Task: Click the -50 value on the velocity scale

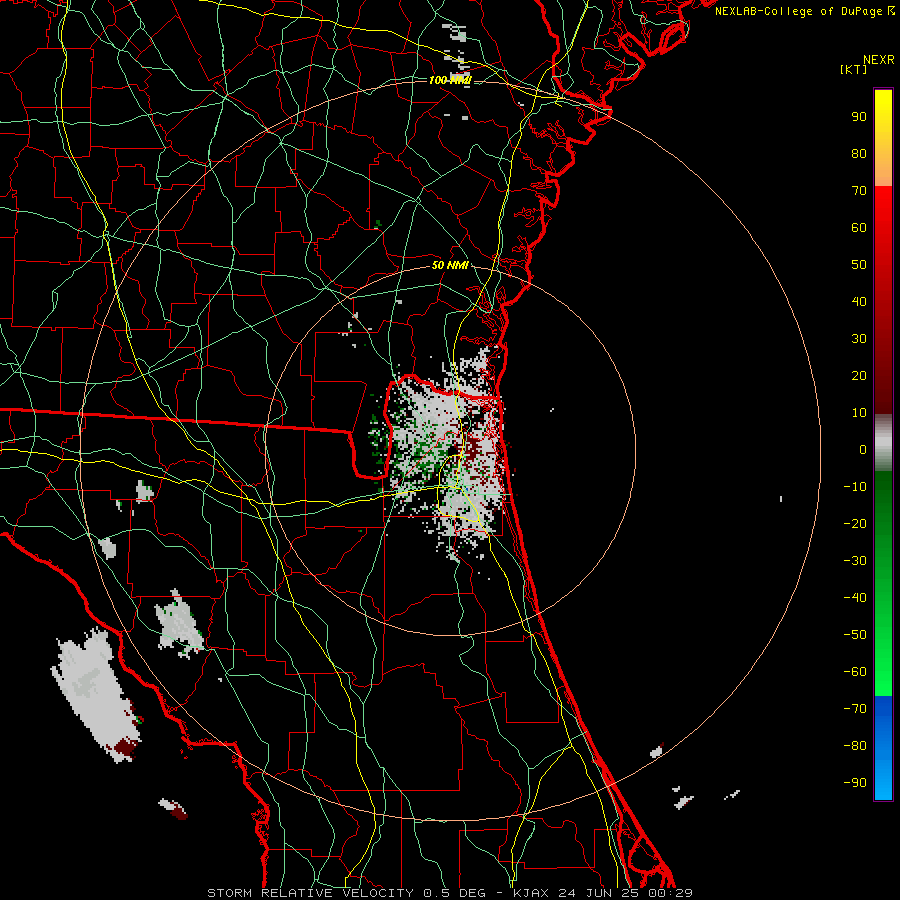Action: (855, 635)
